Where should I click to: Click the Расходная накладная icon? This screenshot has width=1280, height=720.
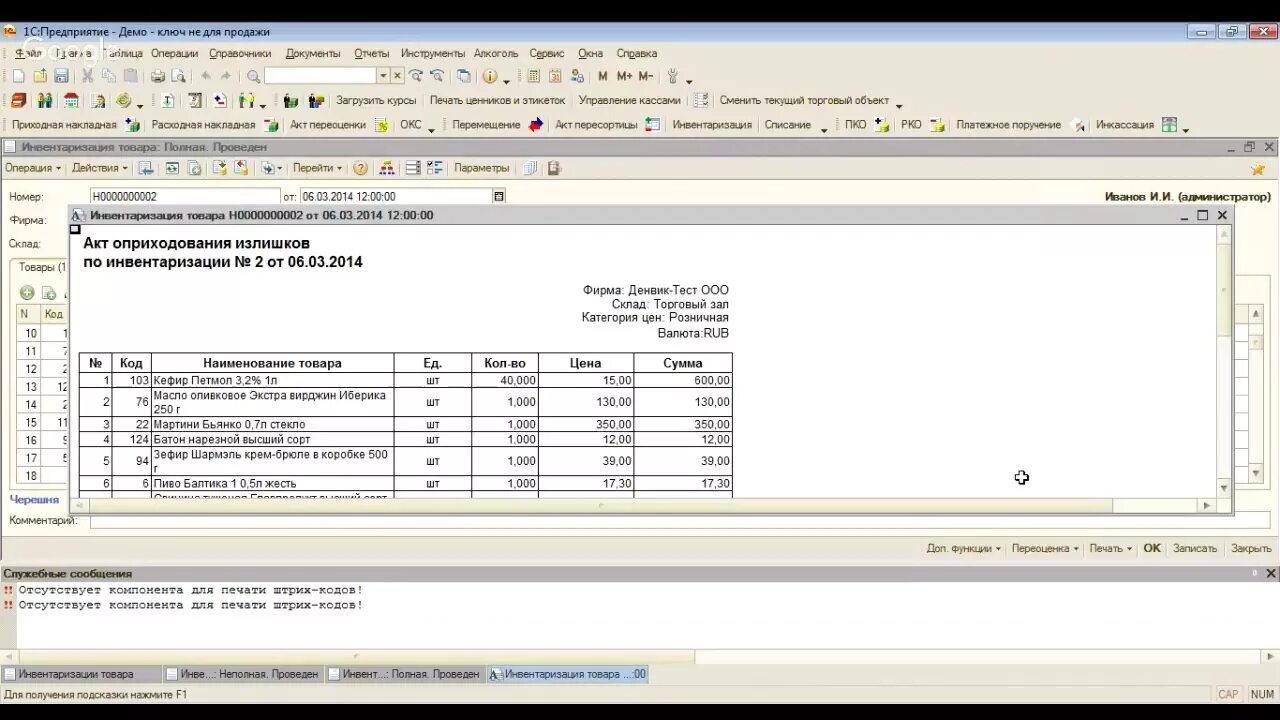click(x=271, y=125)
